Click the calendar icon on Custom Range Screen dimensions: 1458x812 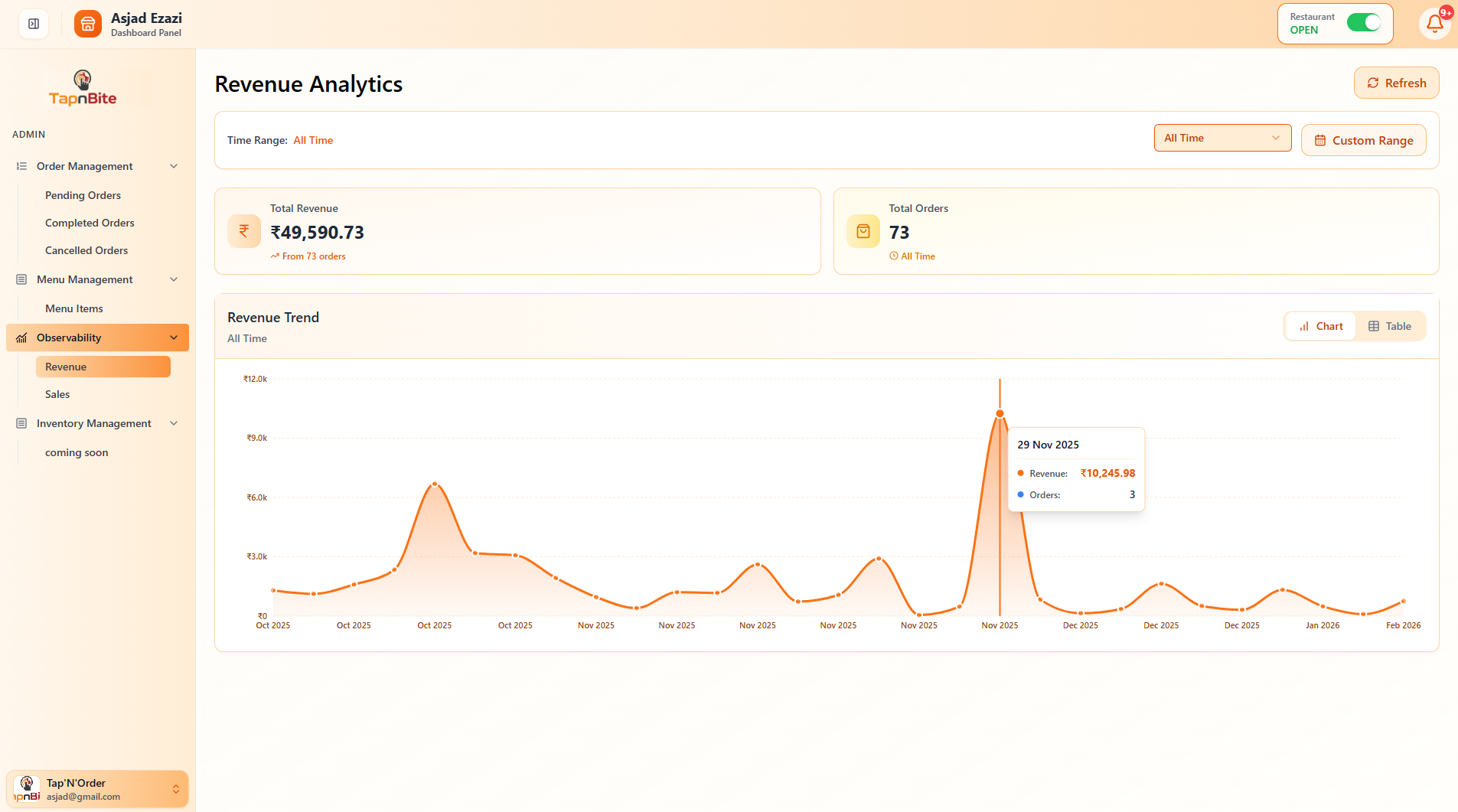pyautogui.click(x=1320, y=140)
